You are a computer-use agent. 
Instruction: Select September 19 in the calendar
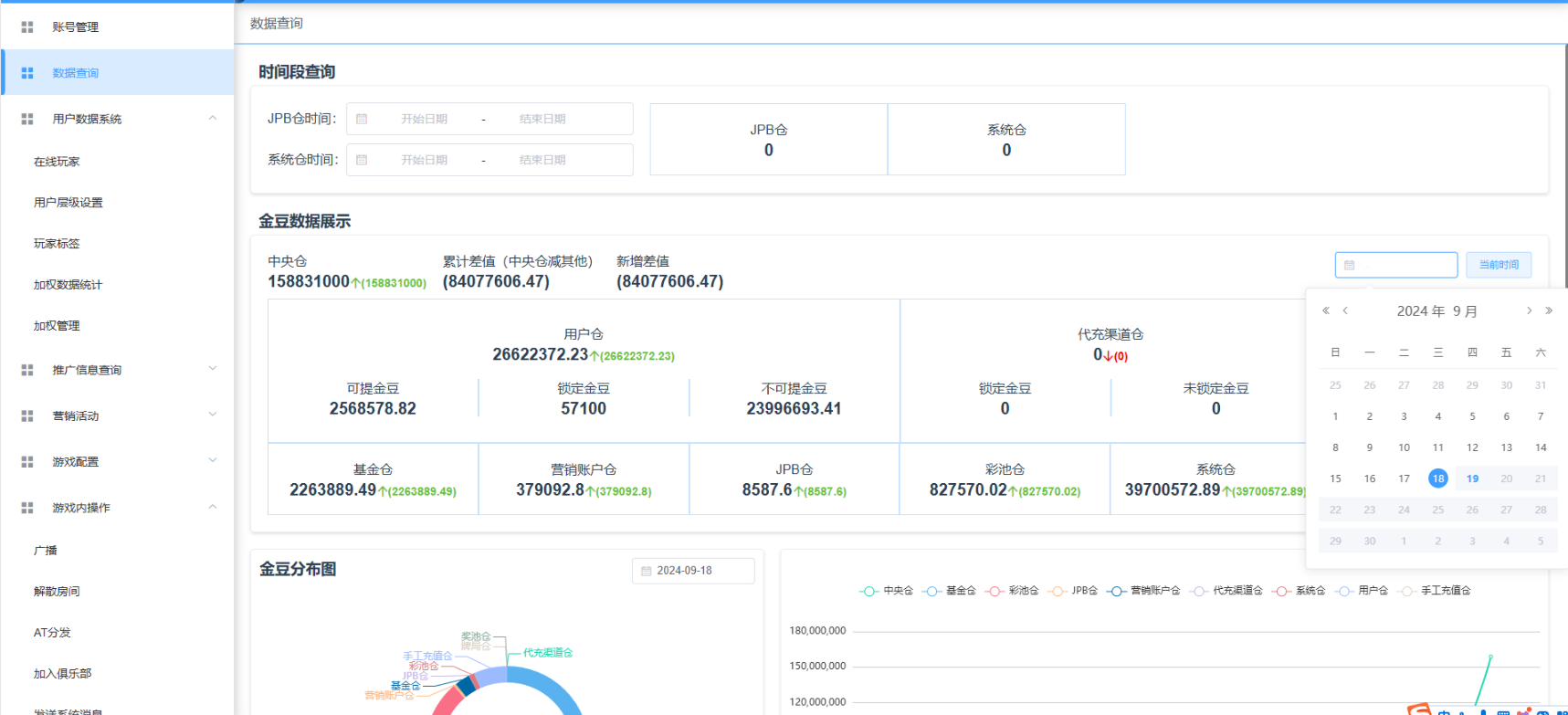[x=1472, y=478]
